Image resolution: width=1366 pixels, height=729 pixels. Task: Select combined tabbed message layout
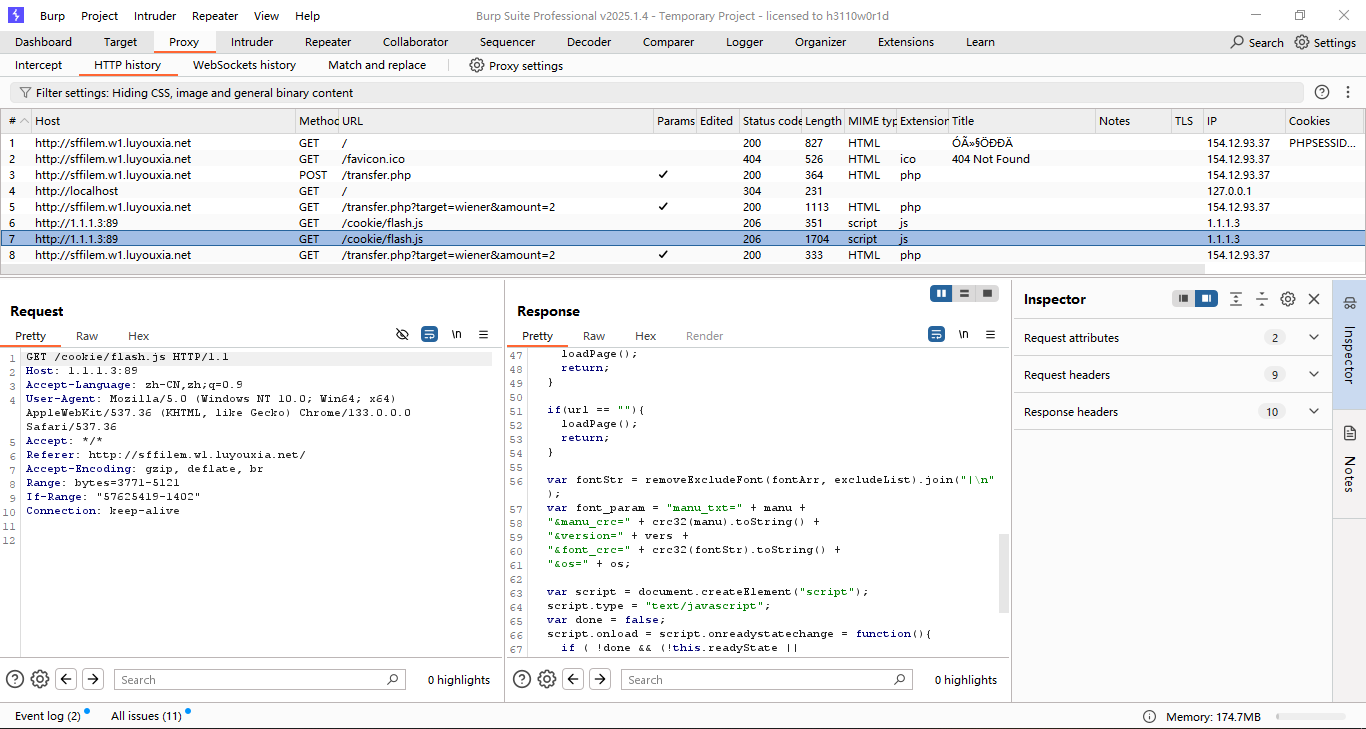[987, 293]
